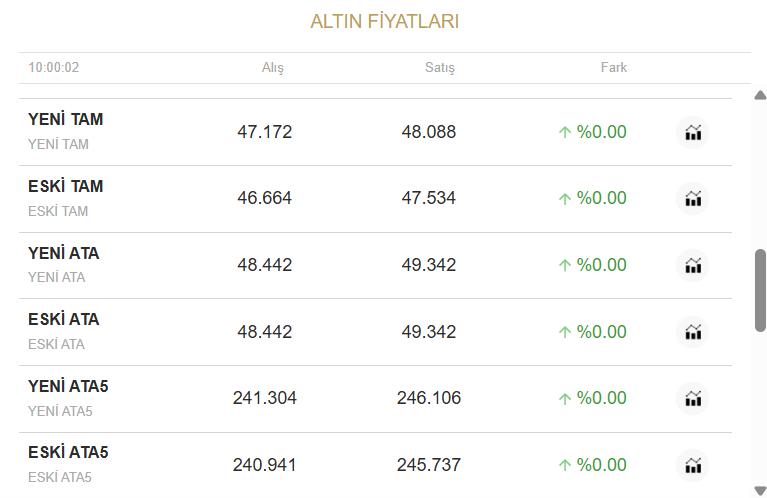This screenshot has width=767, height=498.
Task: Select the ESKİ TAM gold name
Action: (65, 186)
